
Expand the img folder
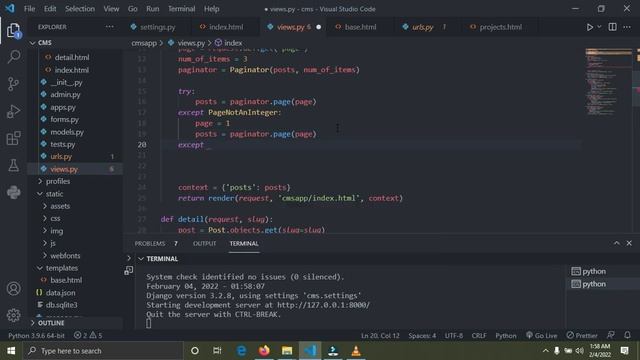tap(56, 231)
